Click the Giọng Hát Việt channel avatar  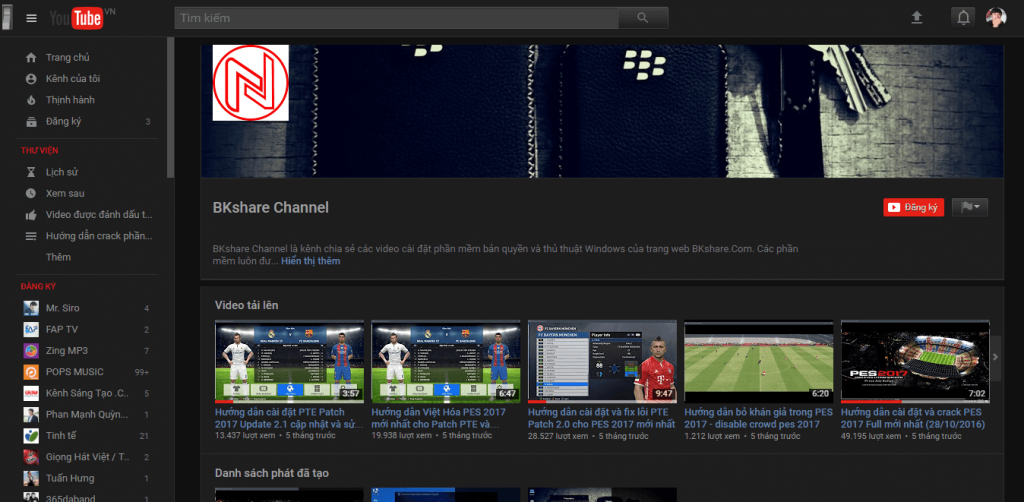[x=31, y=457]
